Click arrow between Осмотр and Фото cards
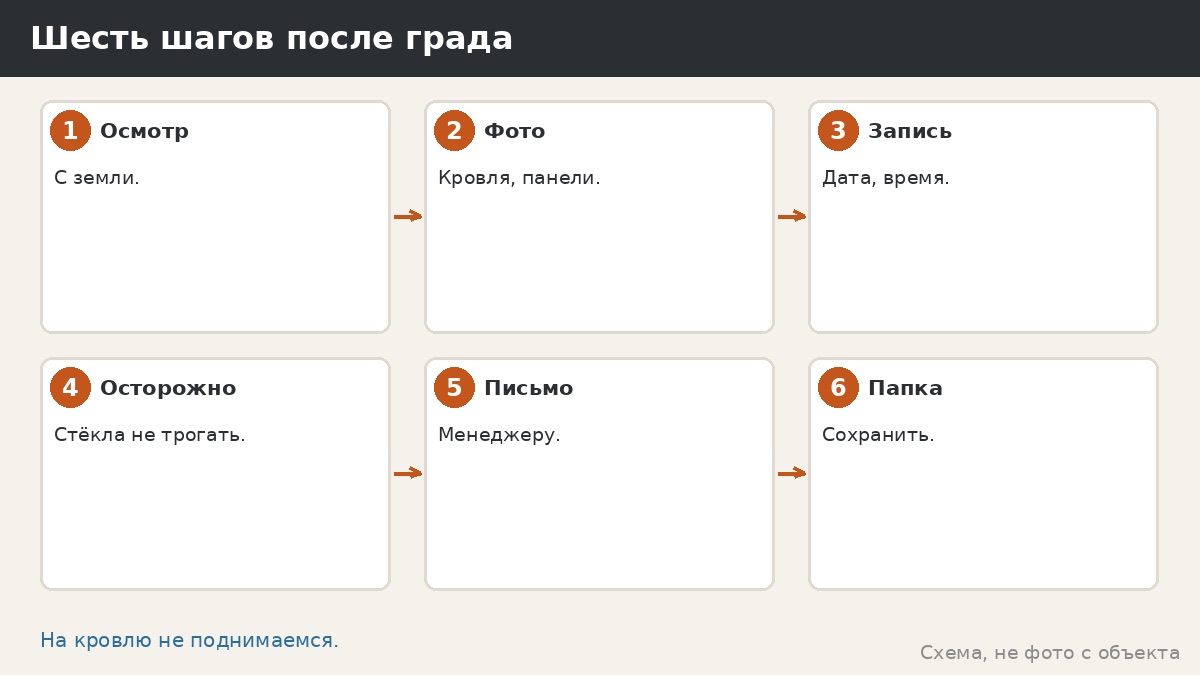This screenshot has height=675, width=1200. coord(408,216)
